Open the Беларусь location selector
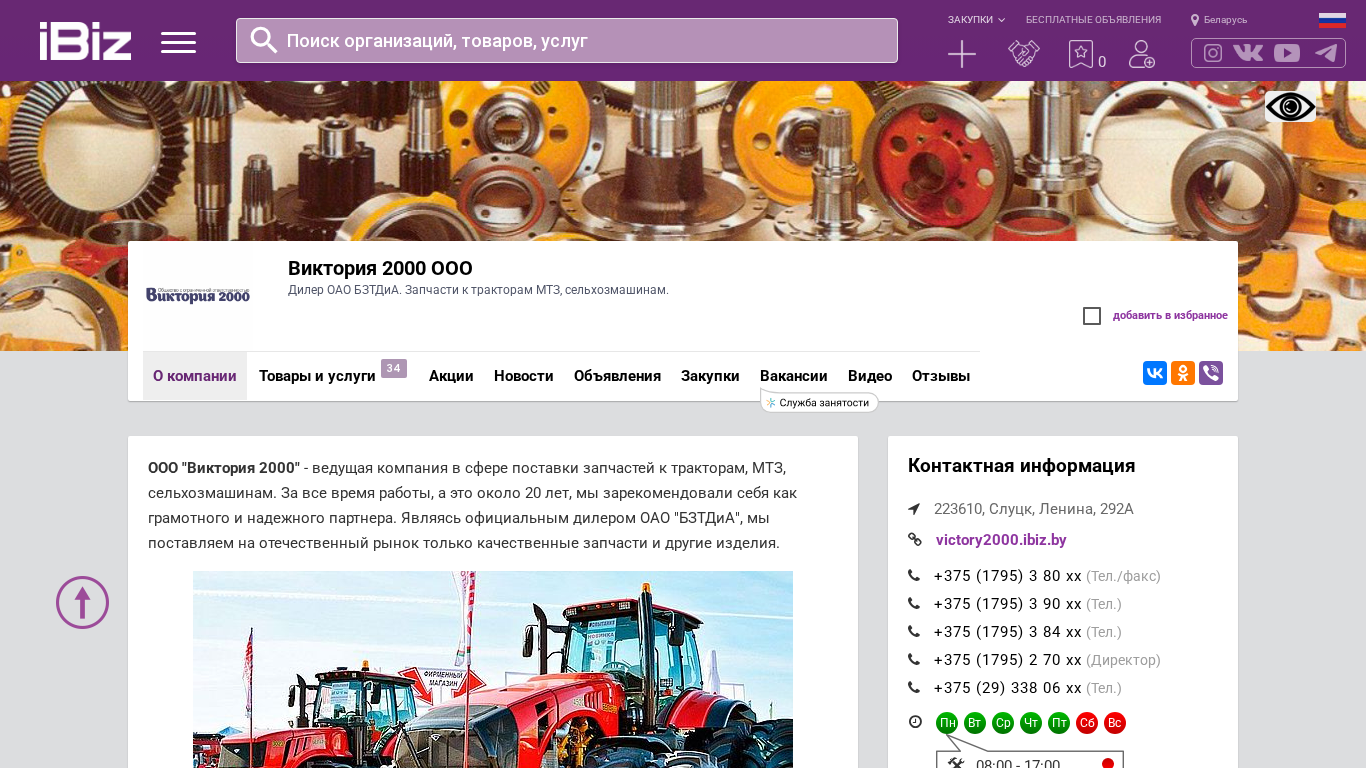Viewport: 1366px width, 768px height. [x=1219, y=20]
